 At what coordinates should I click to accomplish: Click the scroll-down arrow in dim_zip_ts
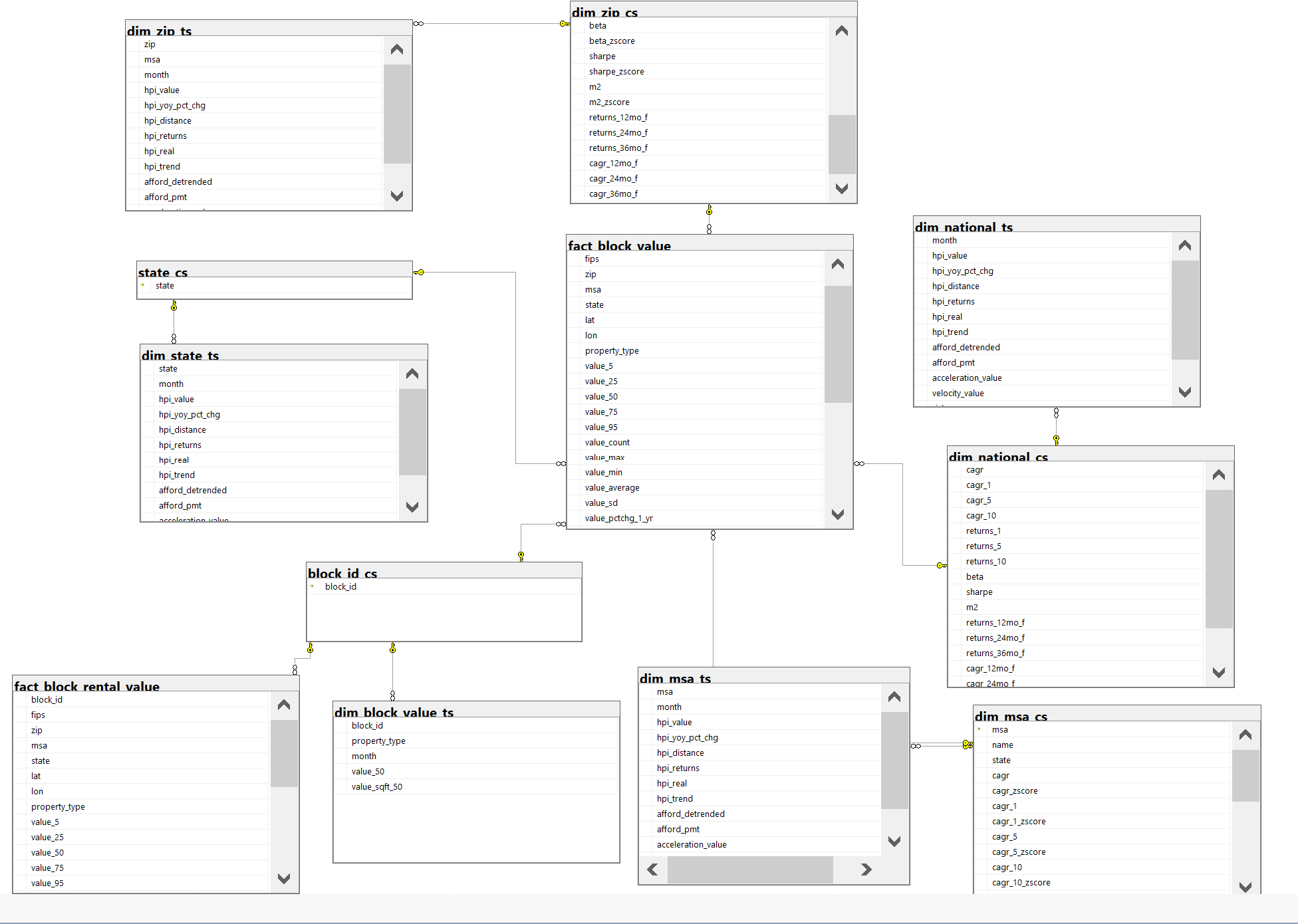[x=397, y=196]
